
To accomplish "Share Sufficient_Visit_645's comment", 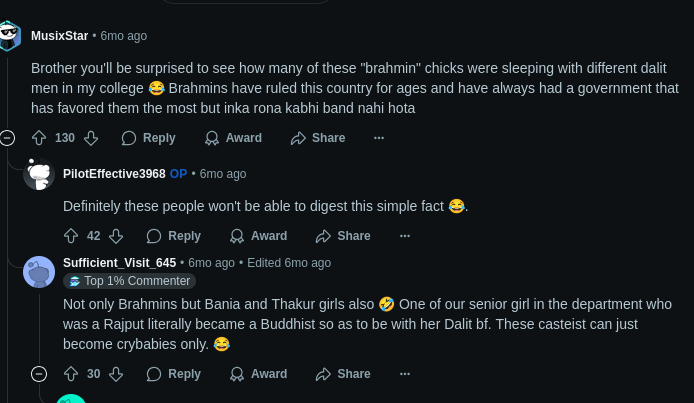I will pos(343,374).
